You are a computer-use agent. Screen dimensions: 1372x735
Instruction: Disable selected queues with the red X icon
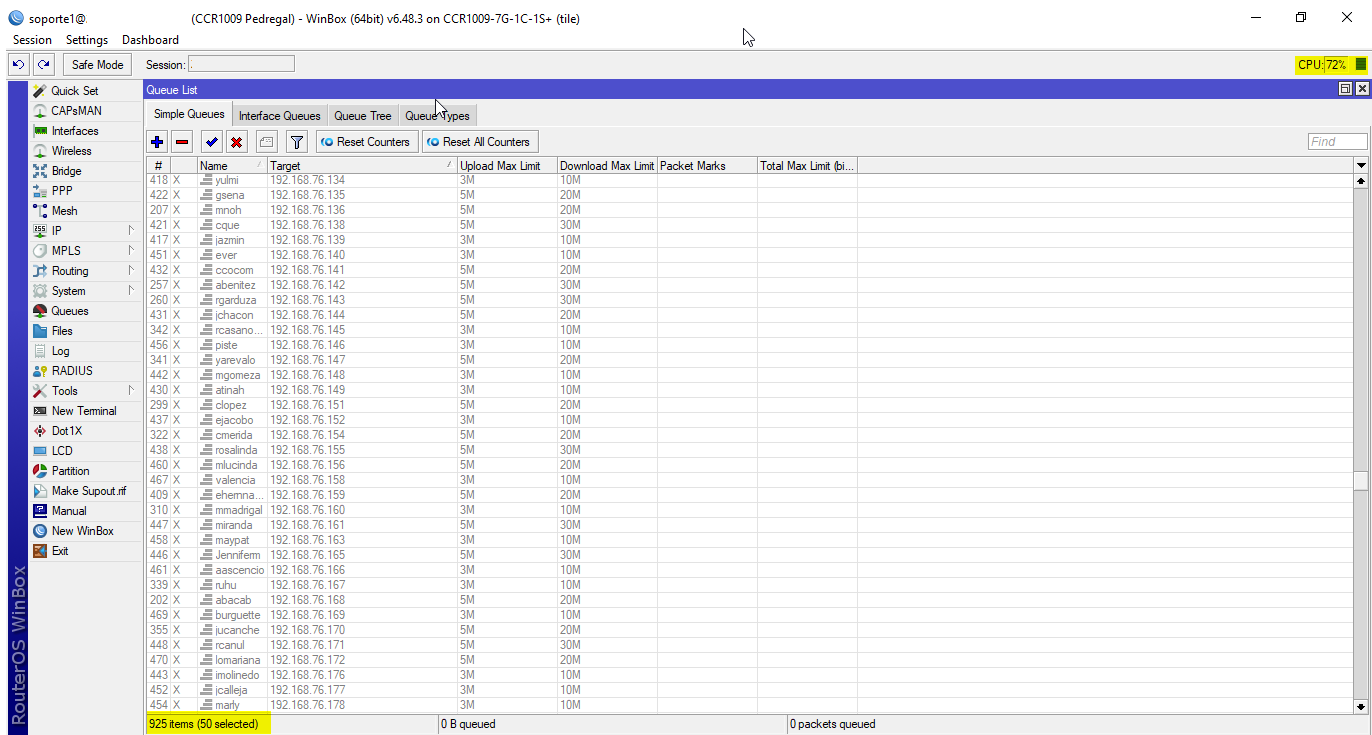pyautogui.click(x=236, y=142)
